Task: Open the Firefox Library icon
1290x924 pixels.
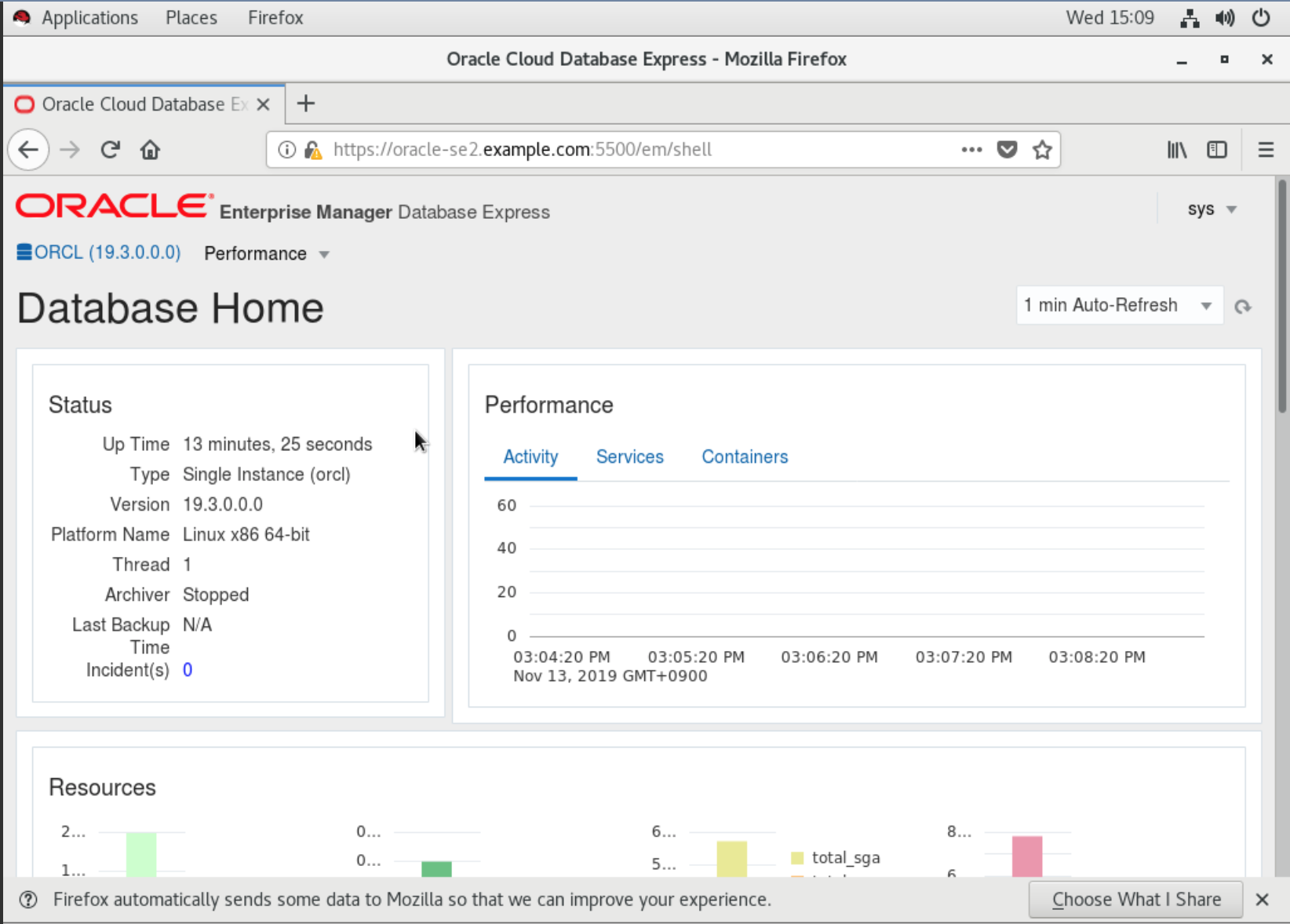Action: point(1177,149)
